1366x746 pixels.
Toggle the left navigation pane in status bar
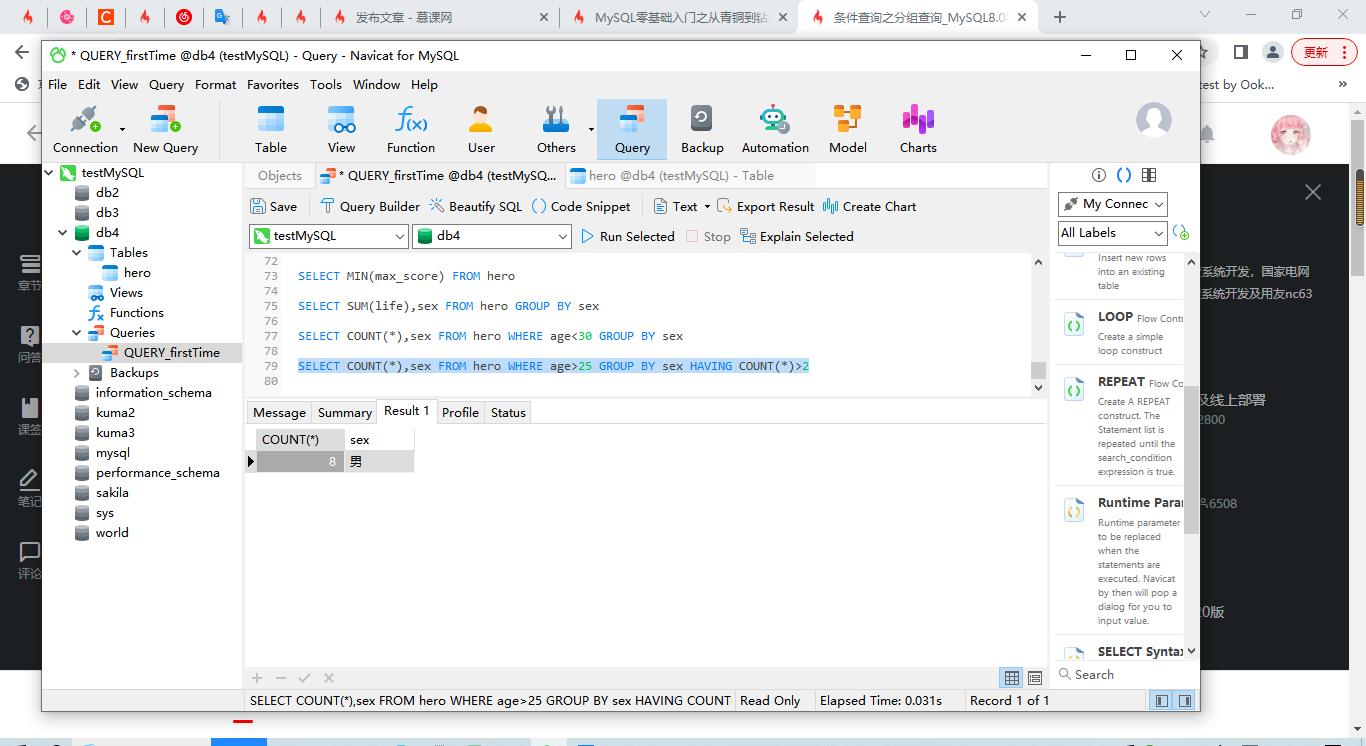pos(1162,701)
